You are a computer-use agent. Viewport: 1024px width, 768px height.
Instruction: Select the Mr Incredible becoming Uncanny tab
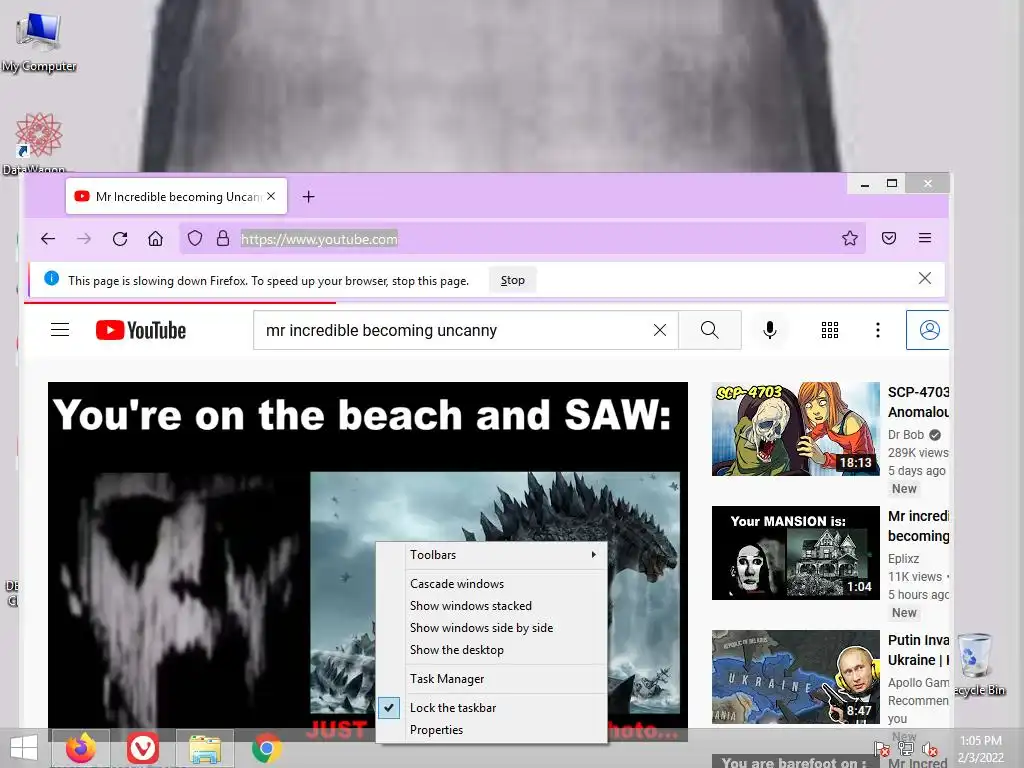pos(176,196)
